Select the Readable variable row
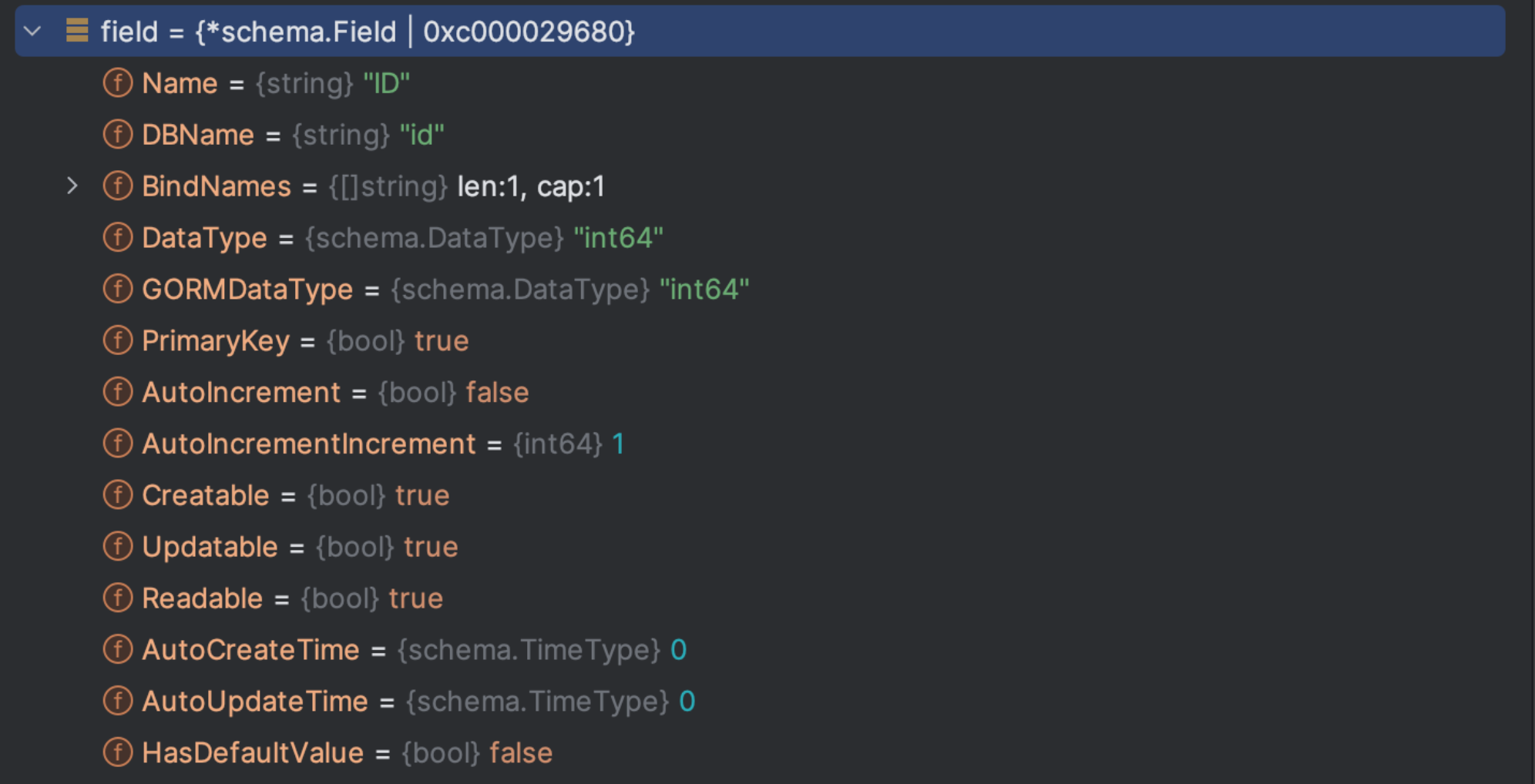The image size is (1535, 784). tap(292, 598)
